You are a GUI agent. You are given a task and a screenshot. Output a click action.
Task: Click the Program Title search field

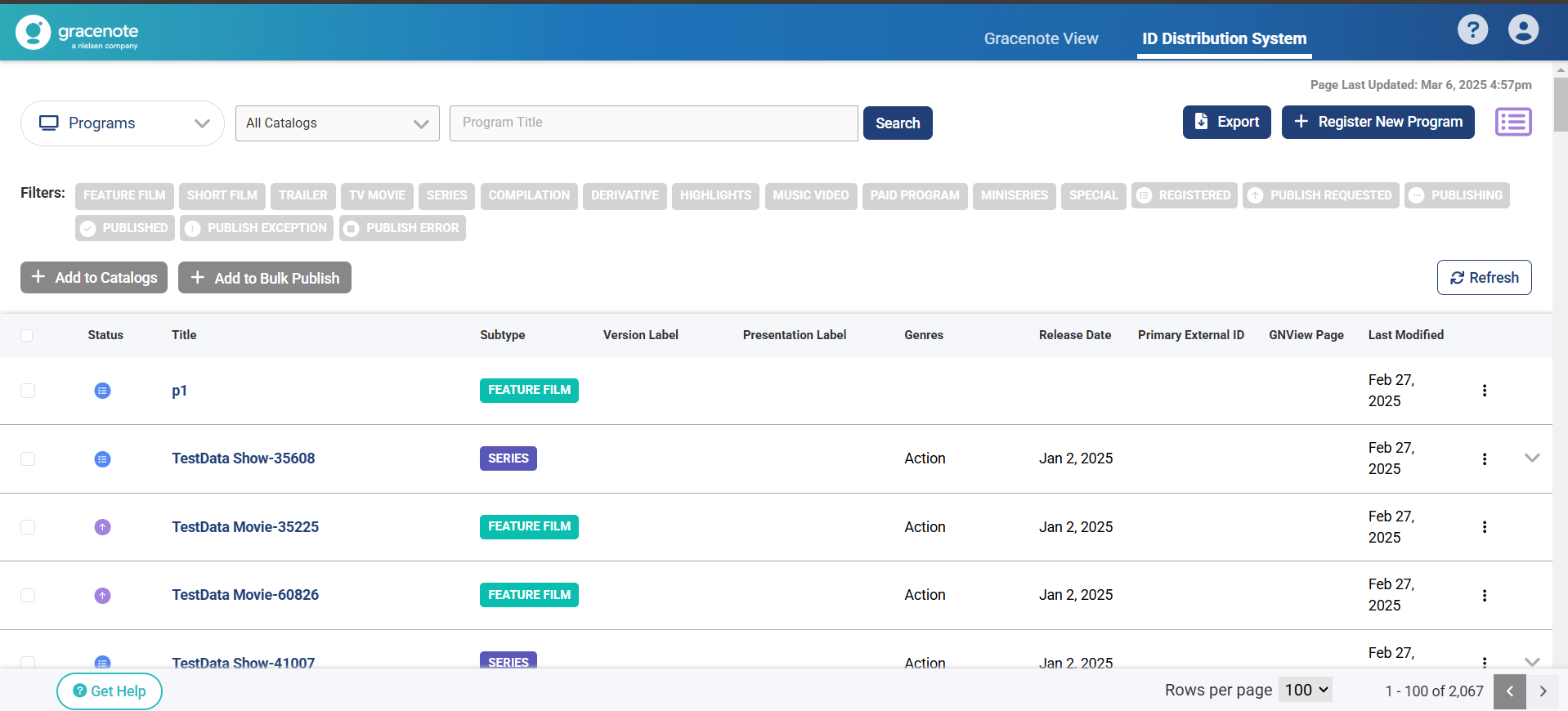pyautogui.click(x=653, y=123)
